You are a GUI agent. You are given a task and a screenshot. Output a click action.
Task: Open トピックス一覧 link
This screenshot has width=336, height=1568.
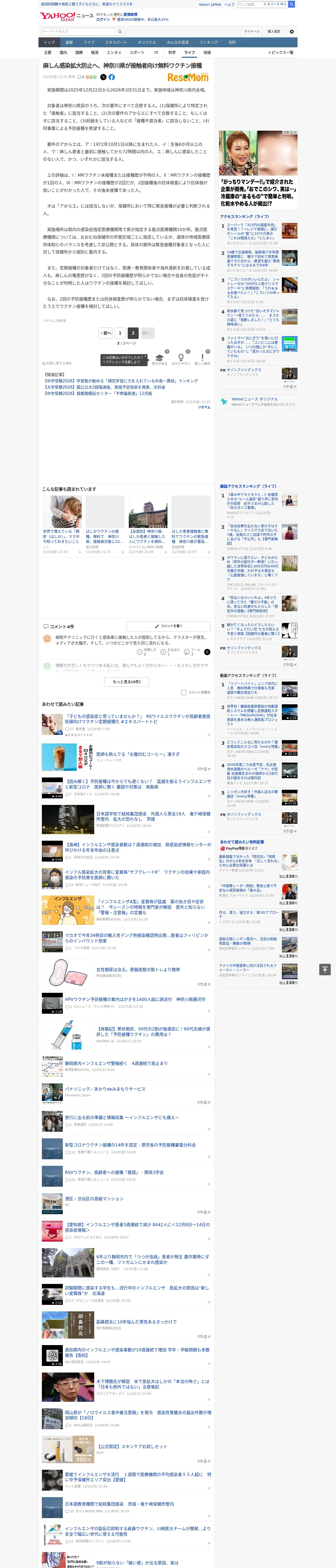click(x=281, y=52)
